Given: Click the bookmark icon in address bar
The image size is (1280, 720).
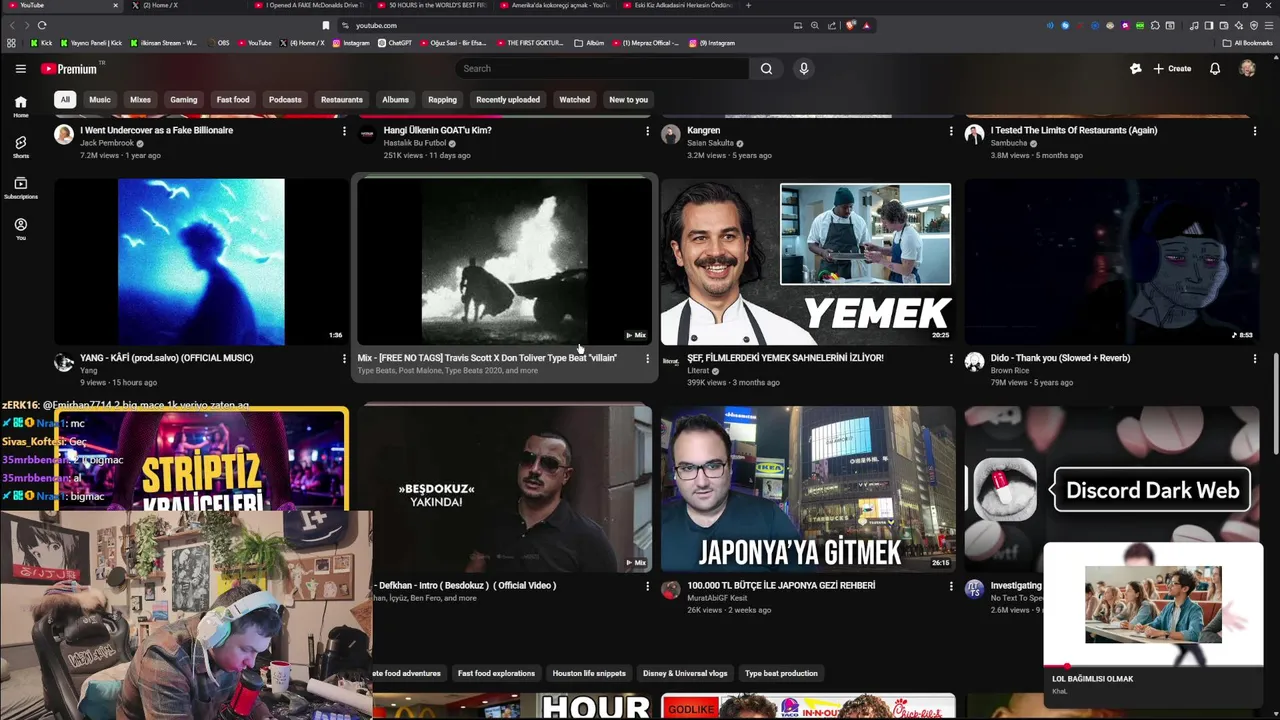Looking at the screenshot, I should tap(326, 25).
